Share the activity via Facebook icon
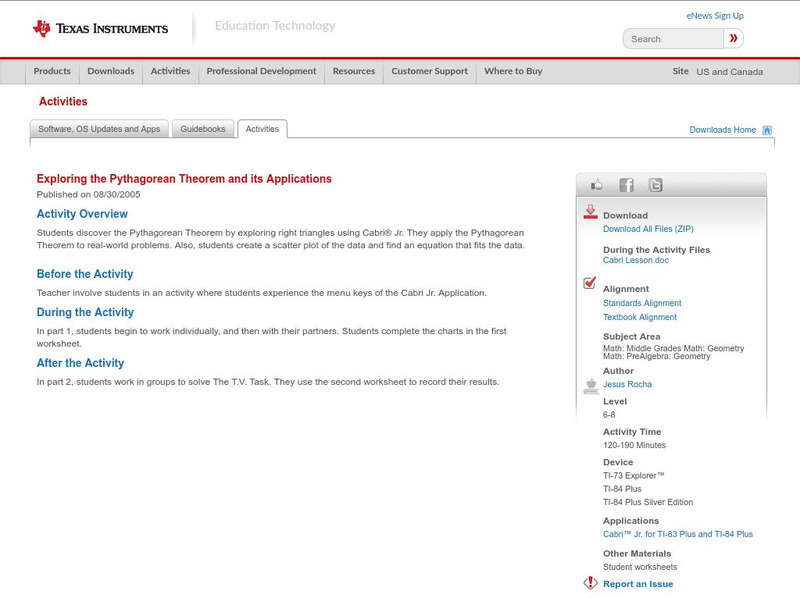This screenshot has height=598, width=800. click(x=626, y=185)
